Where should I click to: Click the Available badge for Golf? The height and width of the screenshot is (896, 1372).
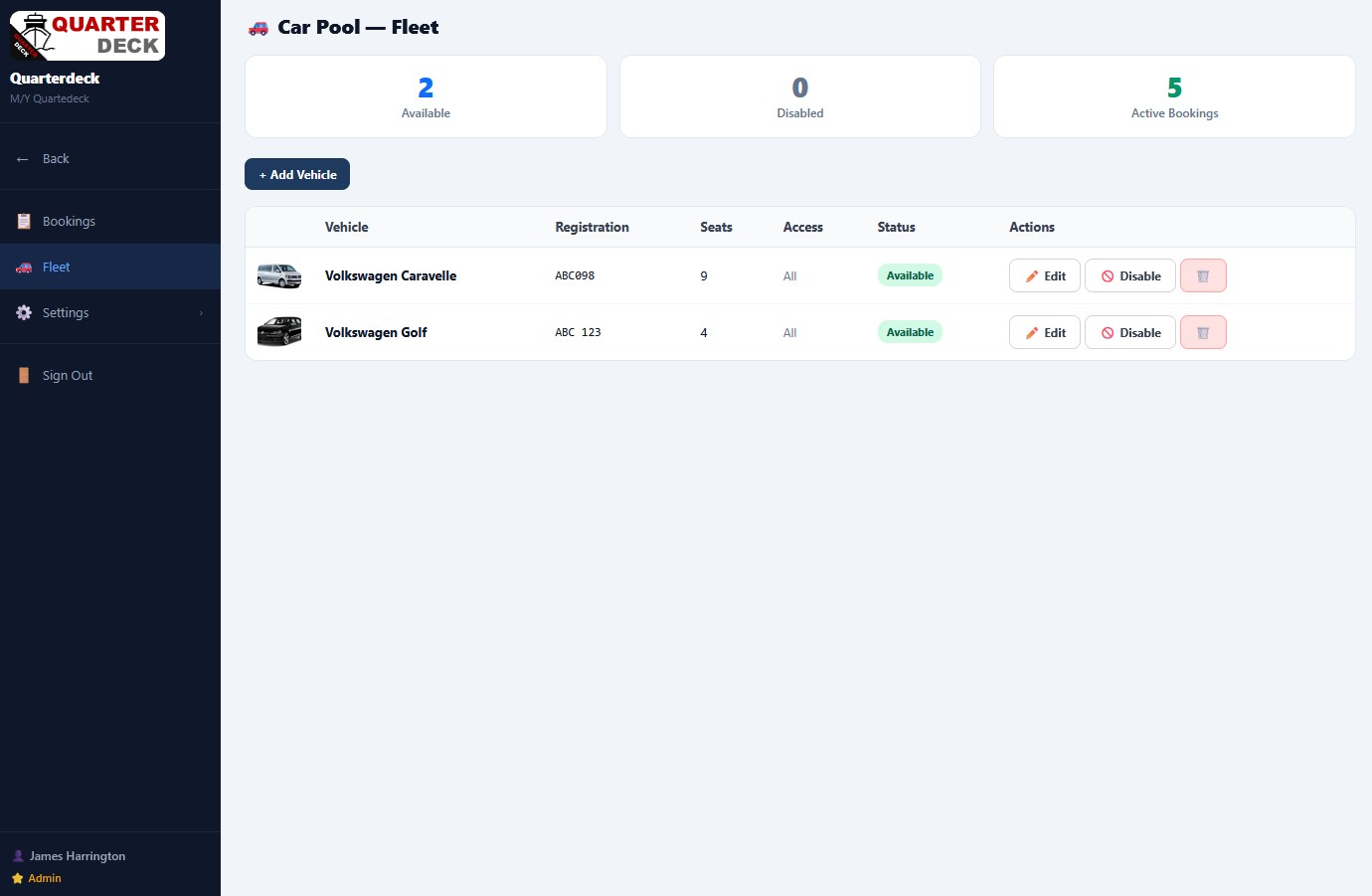(x=910, y=332)
